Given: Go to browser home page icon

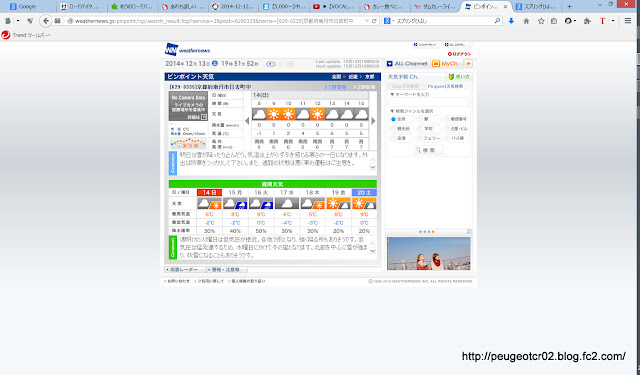Looking at the screenshot, I should pos(526,21).
